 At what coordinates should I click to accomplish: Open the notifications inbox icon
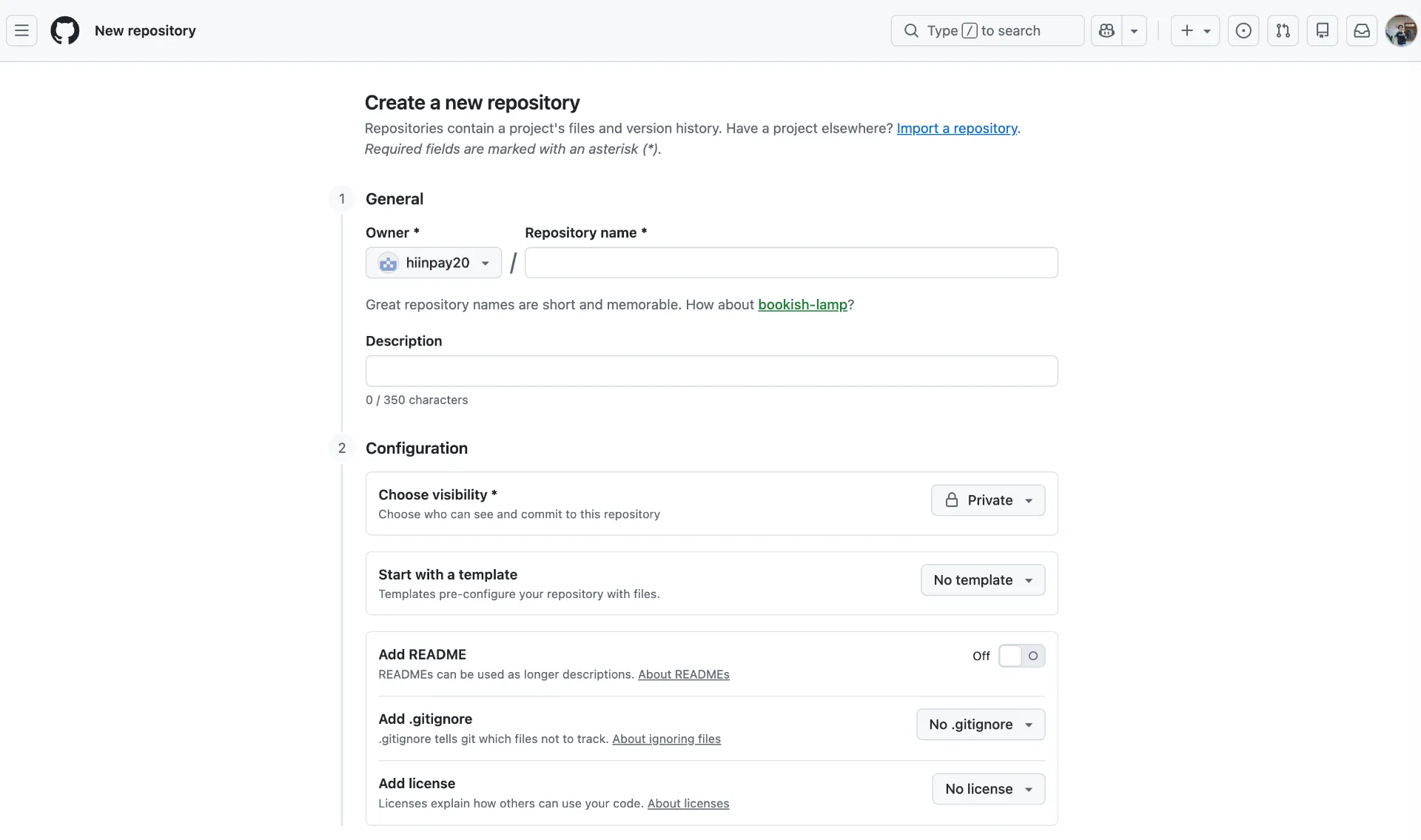[x=1361, y=30]
